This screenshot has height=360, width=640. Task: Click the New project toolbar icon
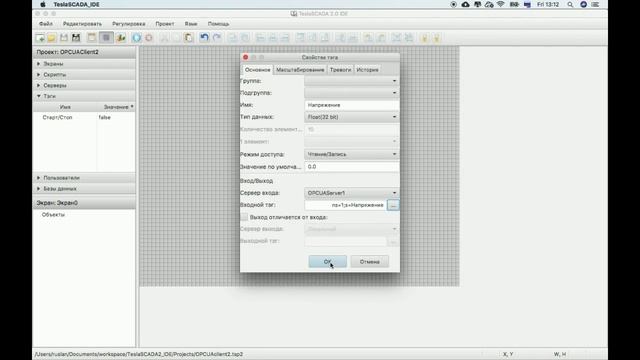(x=40, y=38)
